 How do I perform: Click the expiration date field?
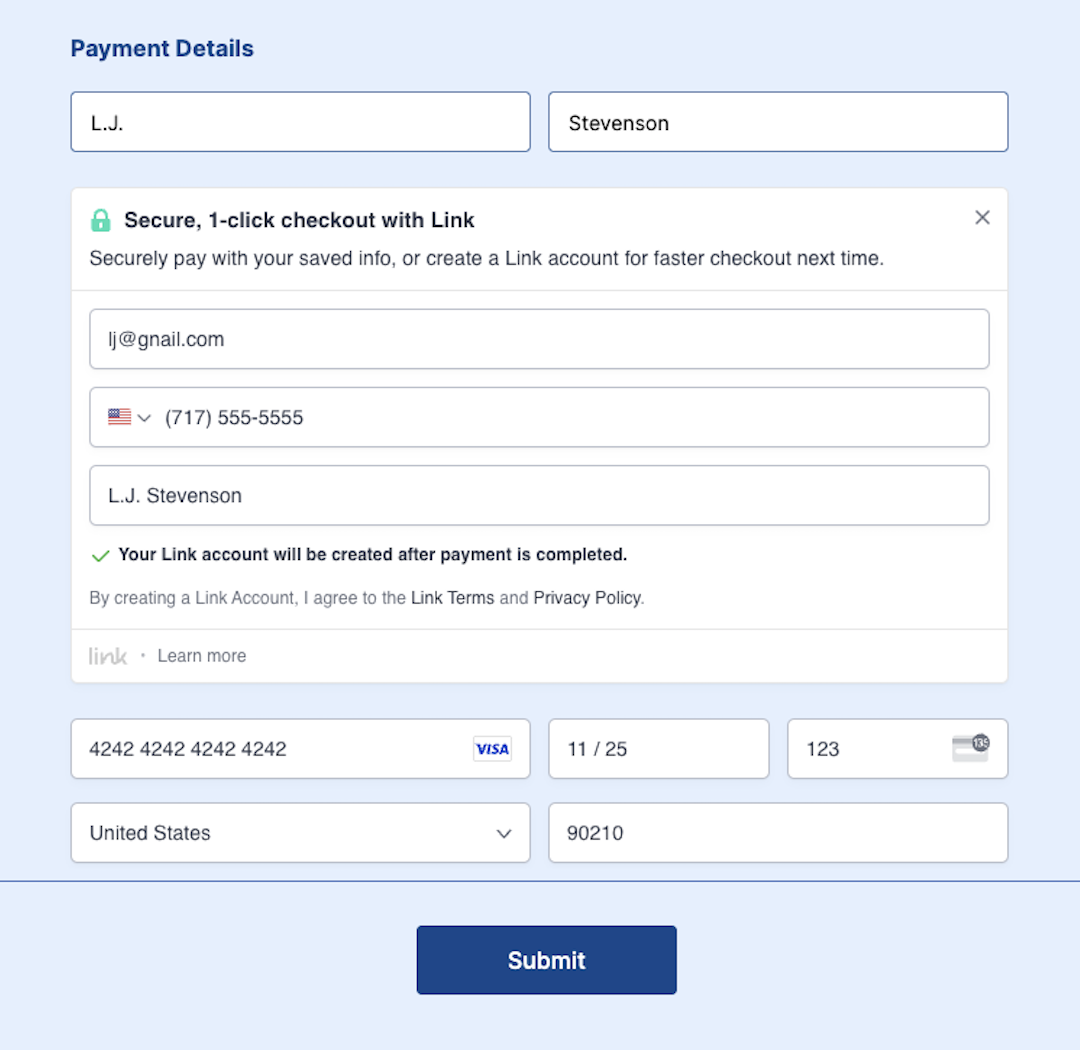point(658,749)
